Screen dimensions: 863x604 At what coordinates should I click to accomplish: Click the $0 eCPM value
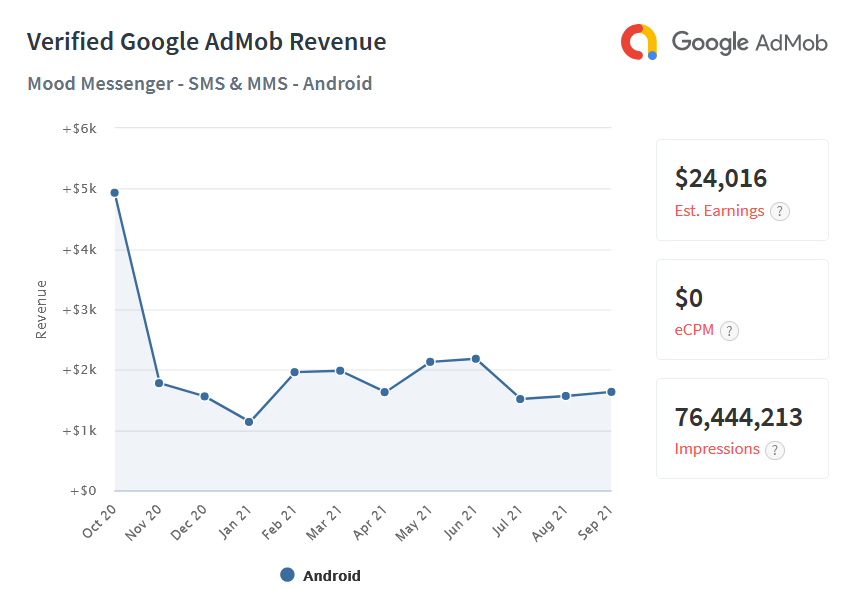pos(689,298)
